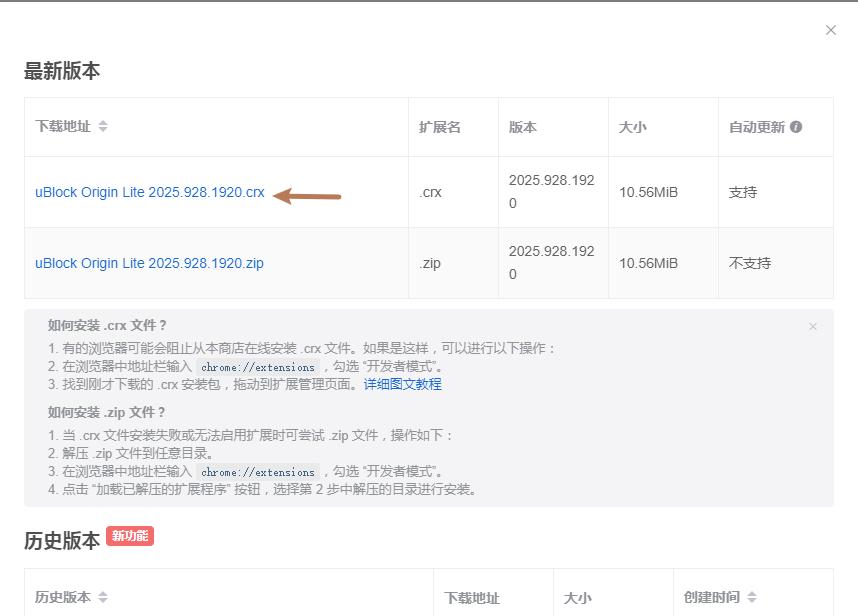Select version cell in the .crx row
This screenshot has width=858, height=616.
pyautogui.click(x=552, y=191)
